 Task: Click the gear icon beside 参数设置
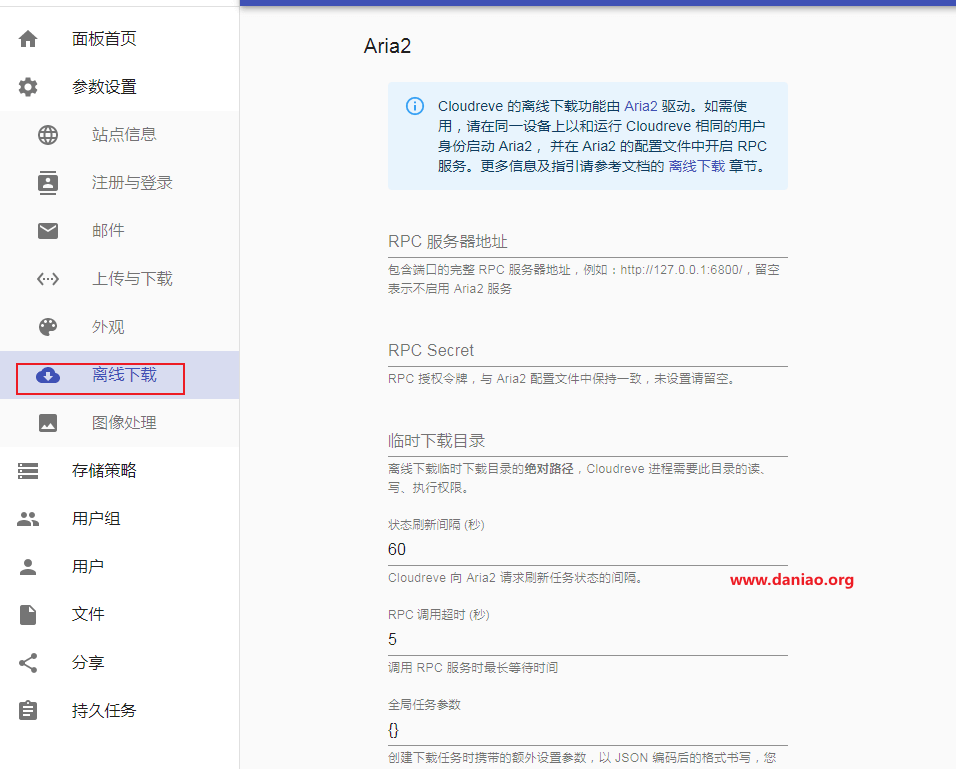28,87
